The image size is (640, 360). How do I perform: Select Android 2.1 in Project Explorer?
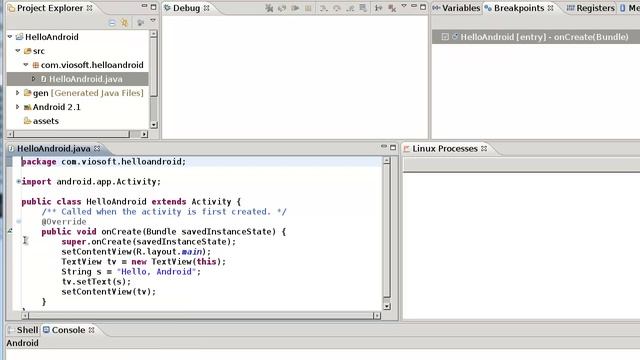57,107
